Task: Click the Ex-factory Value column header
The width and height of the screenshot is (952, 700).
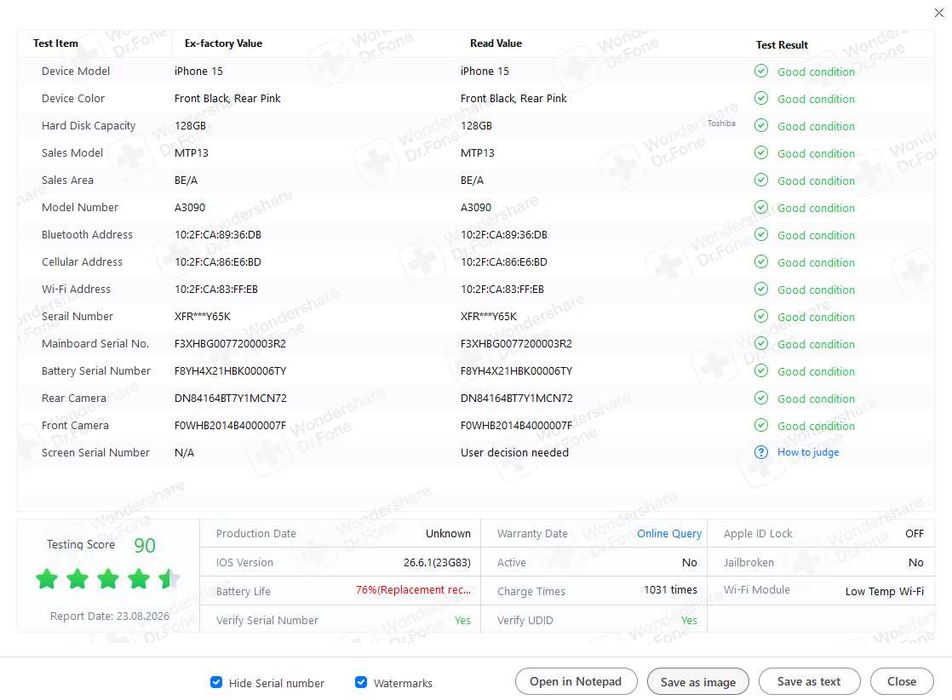Action: point(223,43)
